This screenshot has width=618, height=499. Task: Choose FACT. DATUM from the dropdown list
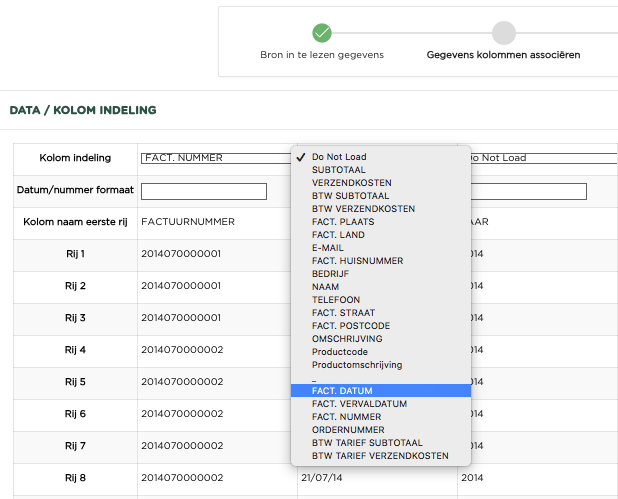[341, 391]
